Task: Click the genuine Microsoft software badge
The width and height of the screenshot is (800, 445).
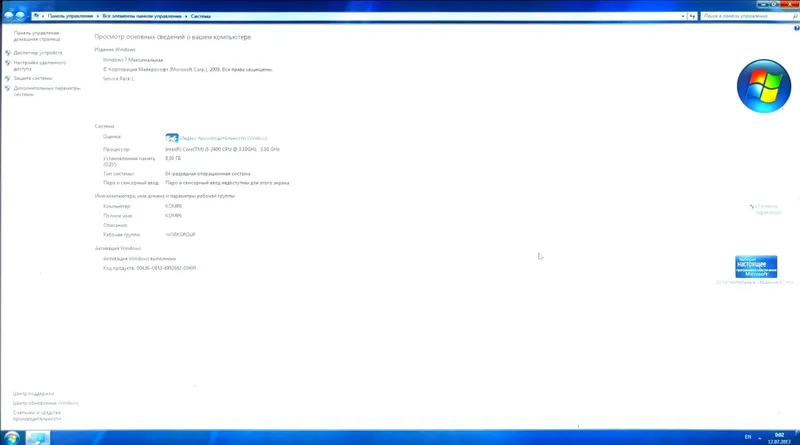Action: [x=756, y=266]
